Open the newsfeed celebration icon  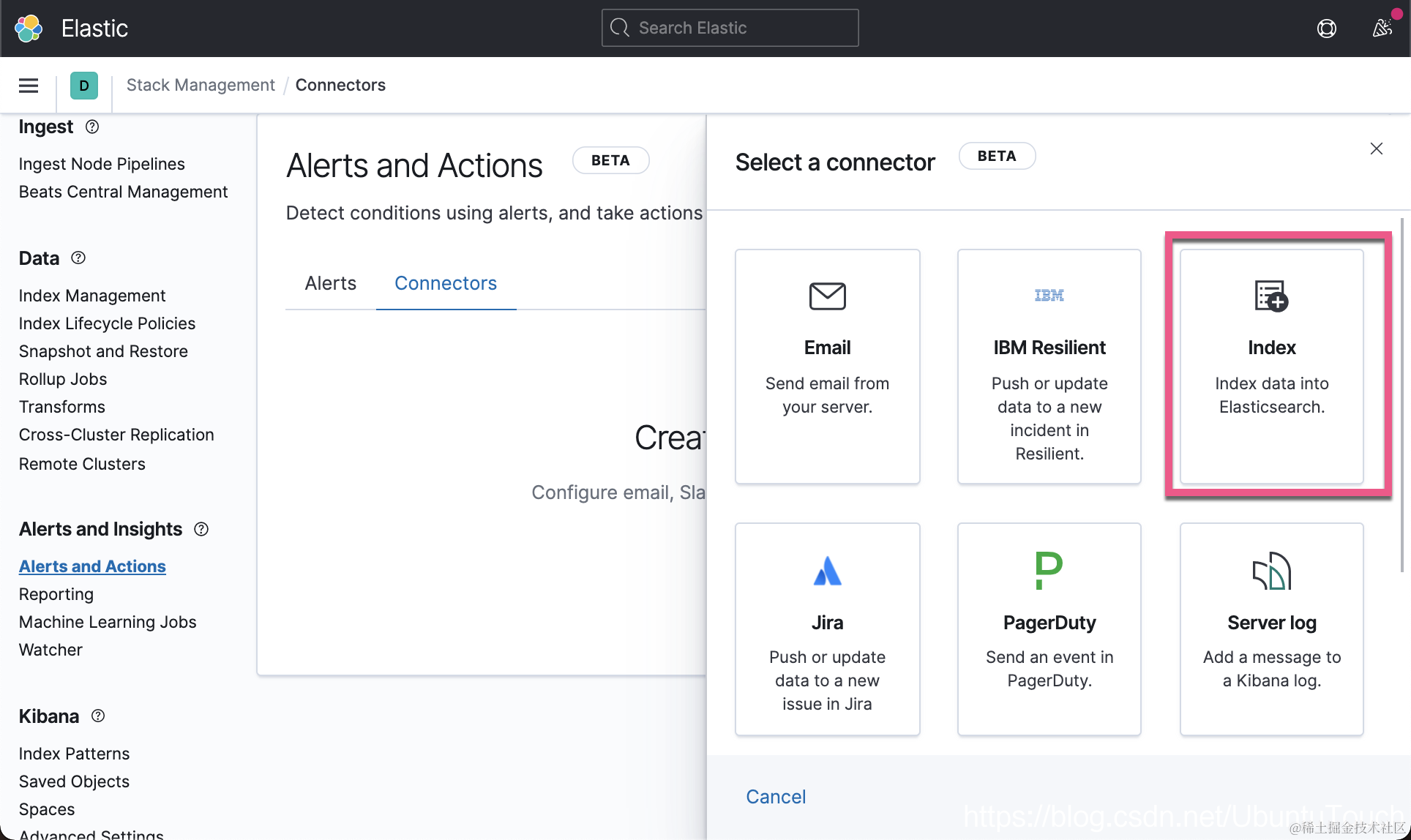coord(1382,28)
